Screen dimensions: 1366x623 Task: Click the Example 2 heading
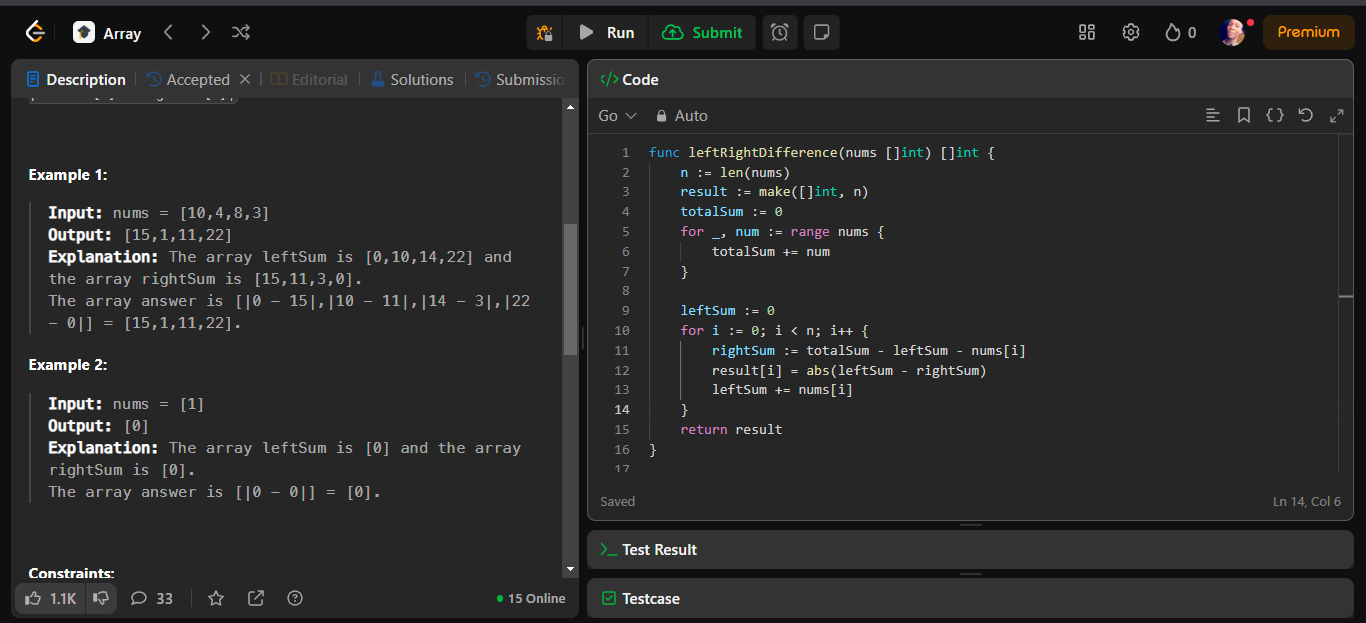click(68, 365)
